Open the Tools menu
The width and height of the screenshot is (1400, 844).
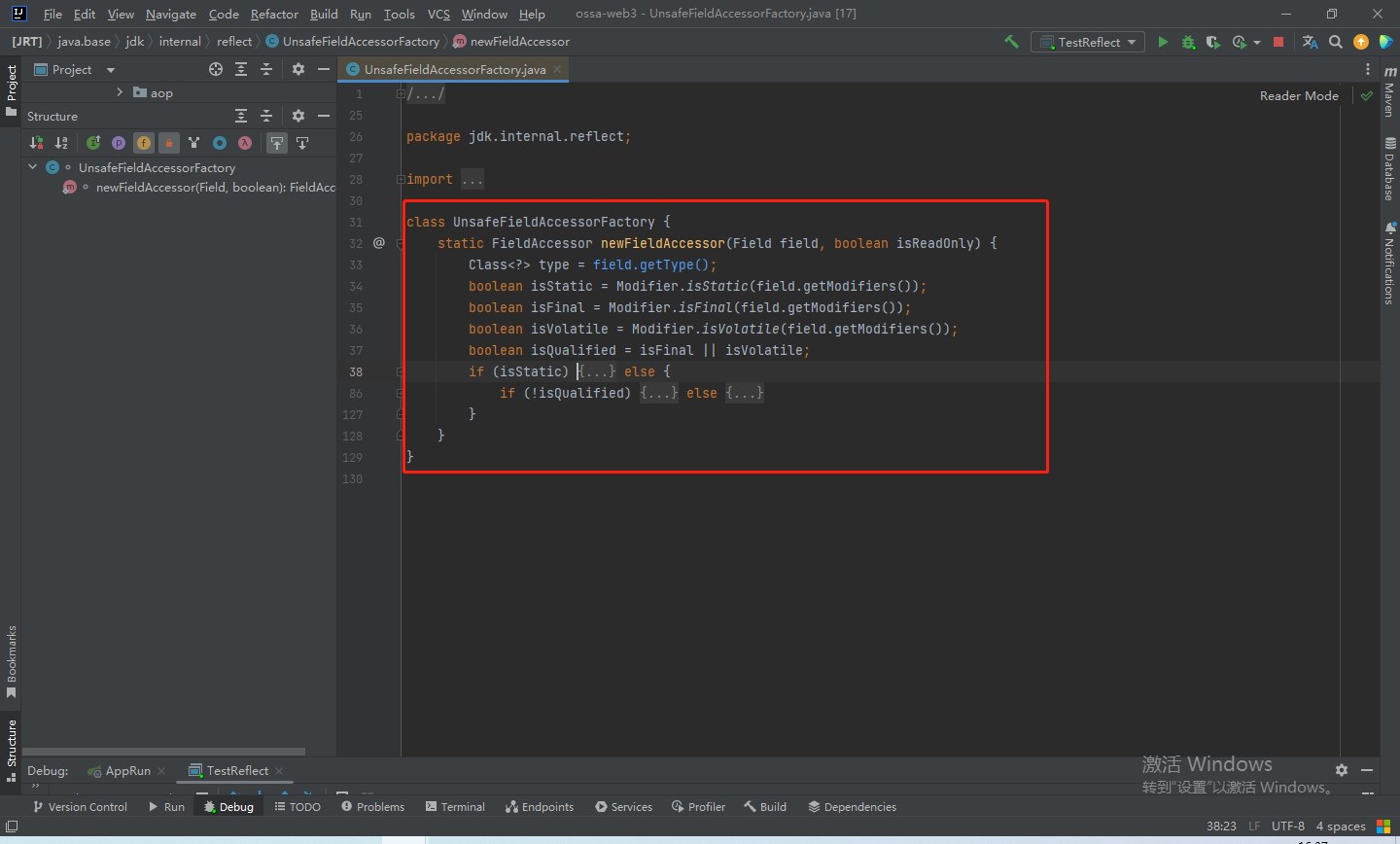tap(399, 14)
